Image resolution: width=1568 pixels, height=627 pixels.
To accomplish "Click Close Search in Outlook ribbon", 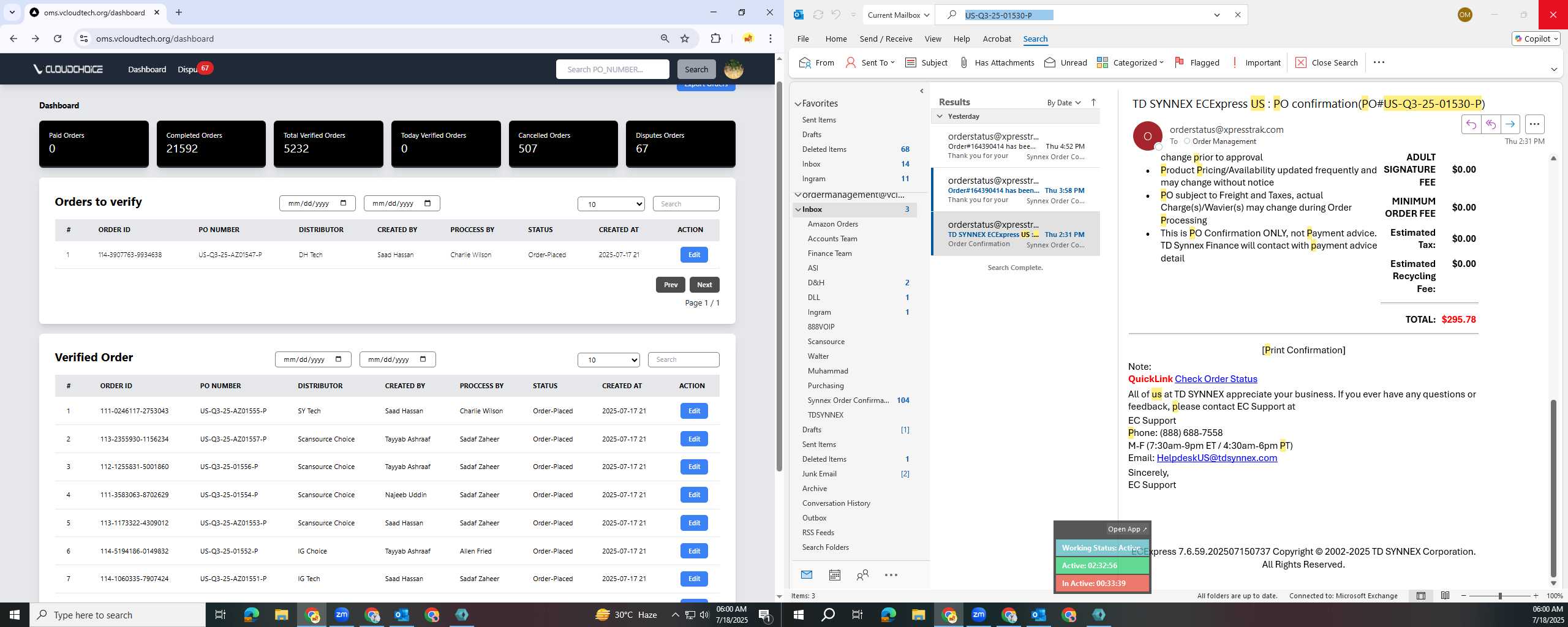I will pyautogui.click(x=1327, y=62).
